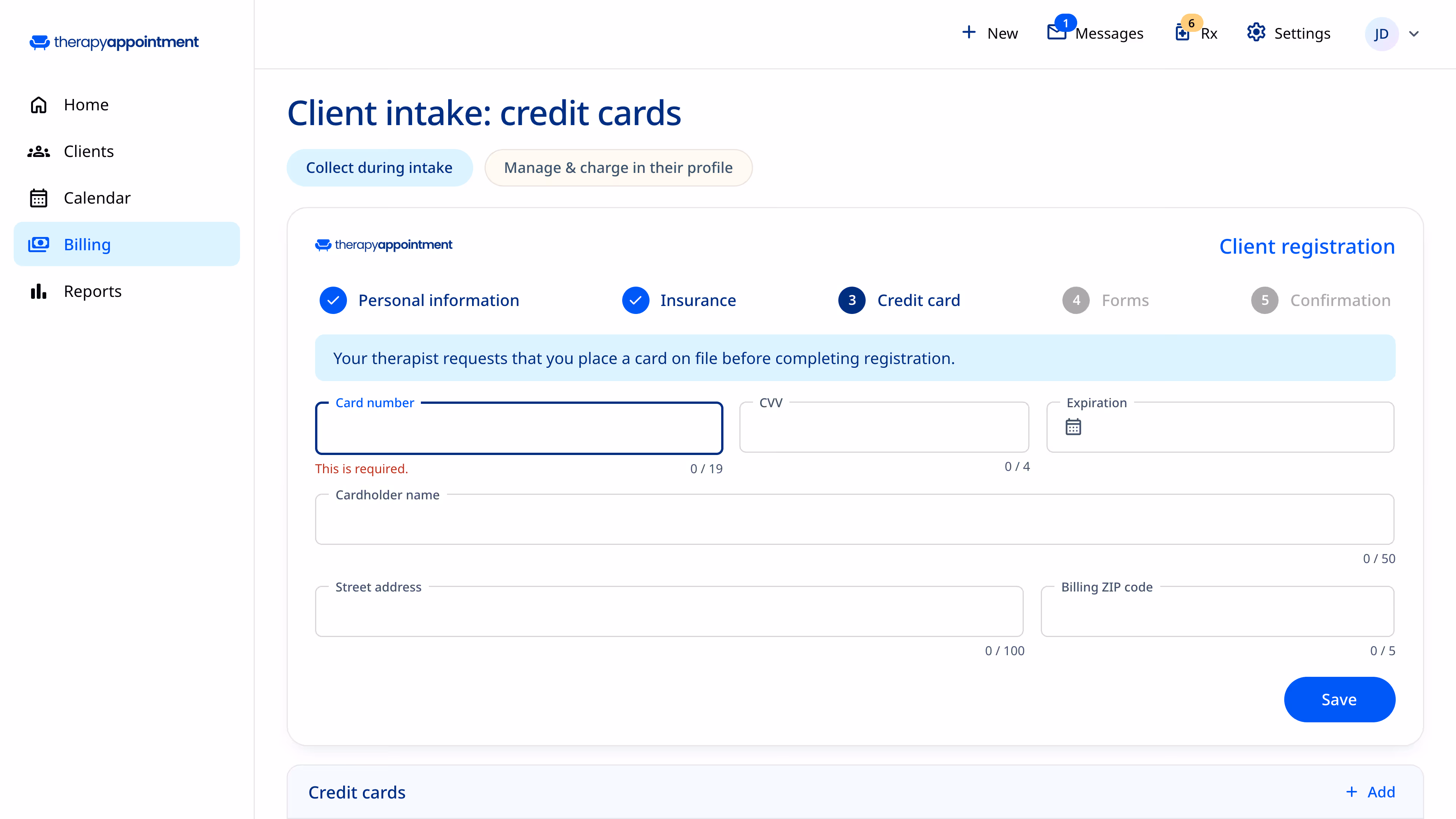Select the Collect during intake tab

pyautogui.click(x=379, y=167)
